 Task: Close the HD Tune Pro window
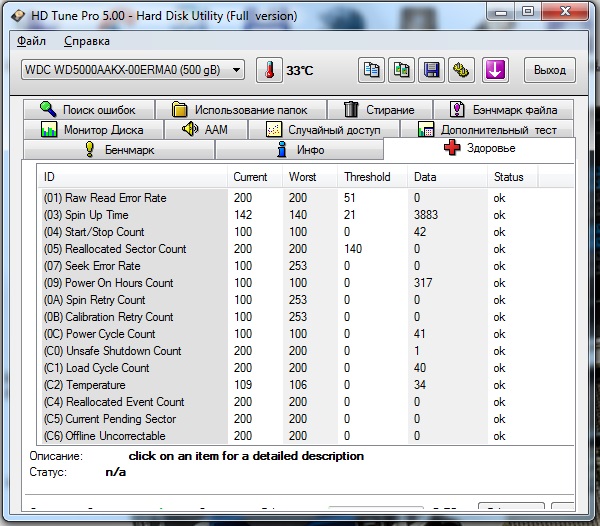pyautogui.click(x=565, y=12)
